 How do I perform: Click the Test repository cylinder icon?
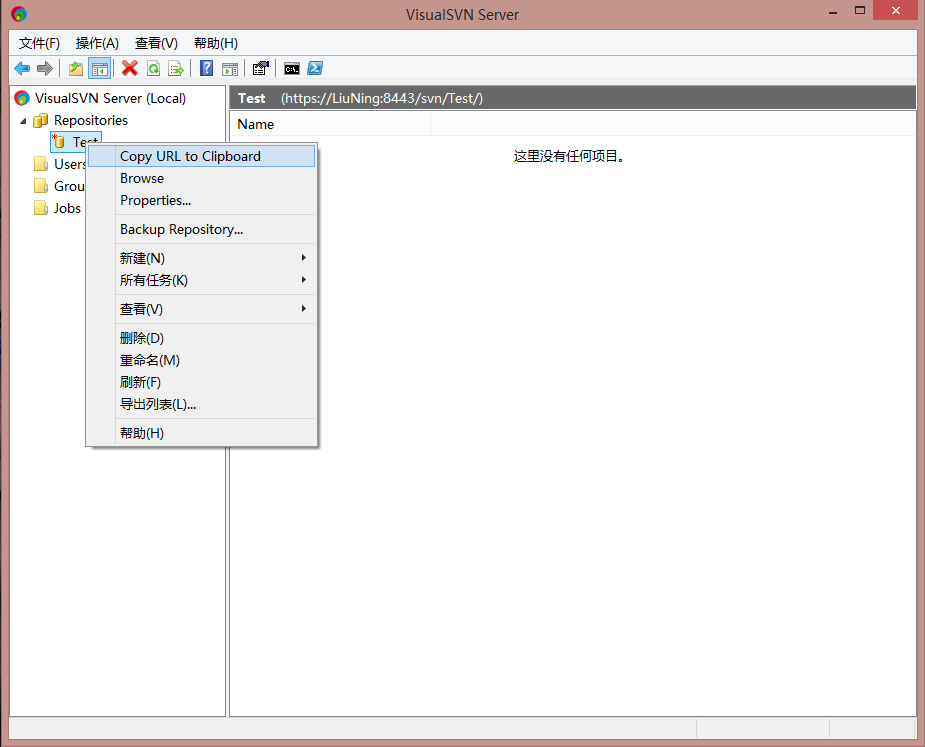coord(58,142)
